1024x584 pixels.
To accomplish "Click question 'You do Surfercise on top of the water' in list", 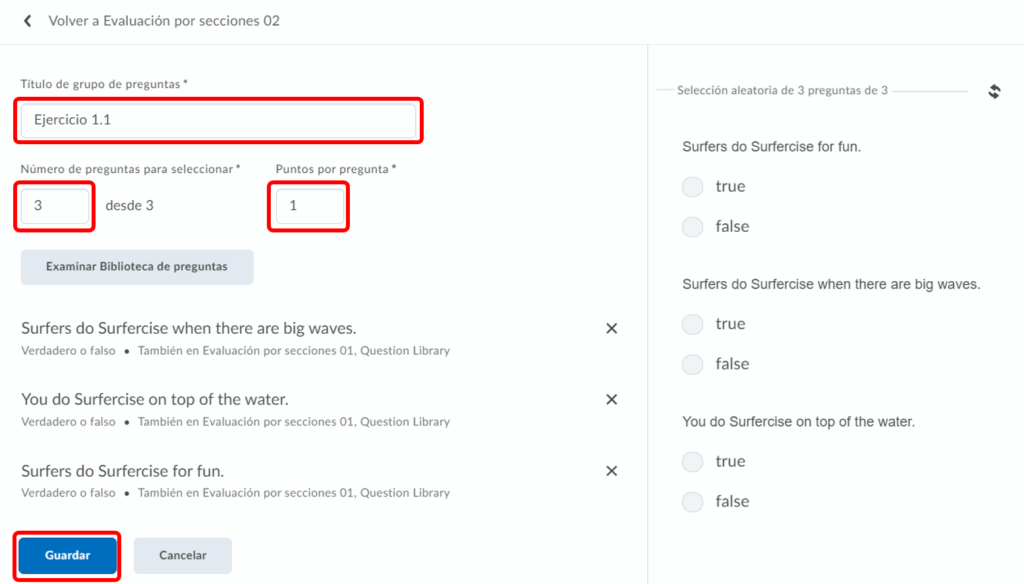I will click(155, 400).
